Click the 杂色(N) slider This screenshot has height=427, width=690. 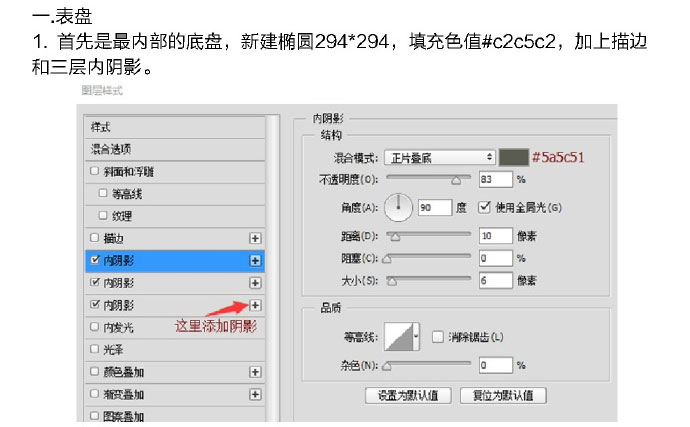pos(429,365)
